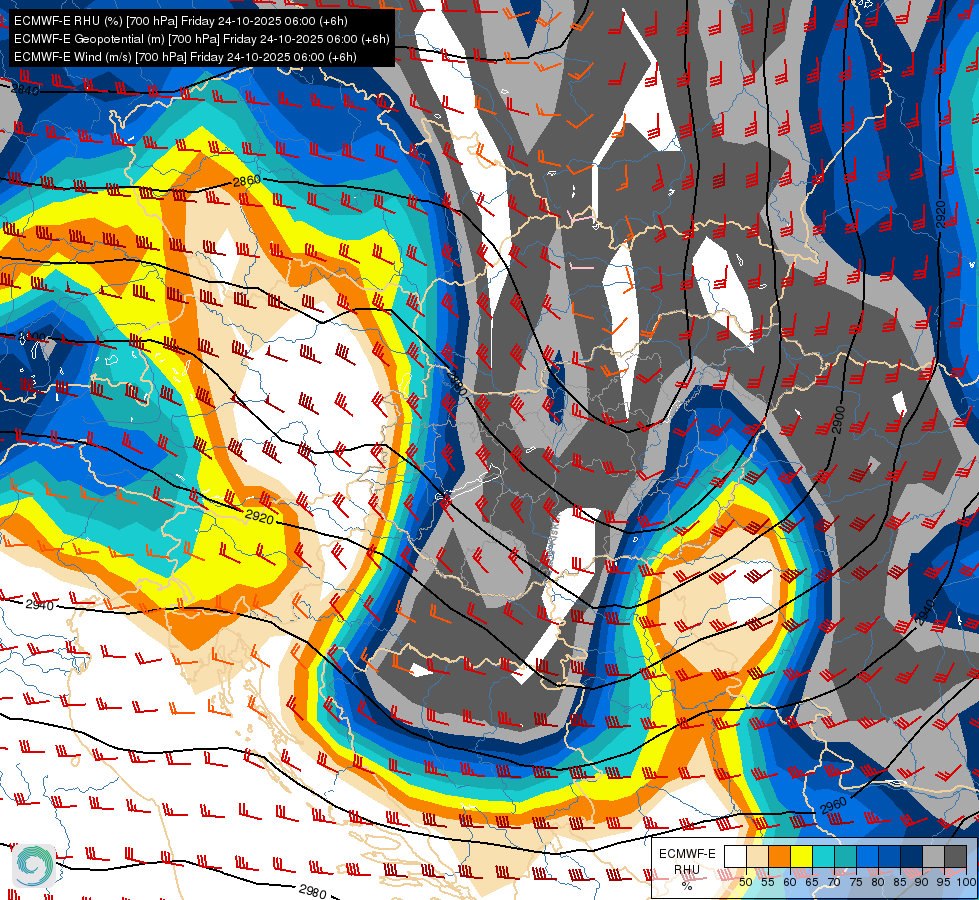Image resolution: width=979 pixels, height=900 pixels.
Task: Select the yellow 60-65% legend swatch
Action: point(801,856)
